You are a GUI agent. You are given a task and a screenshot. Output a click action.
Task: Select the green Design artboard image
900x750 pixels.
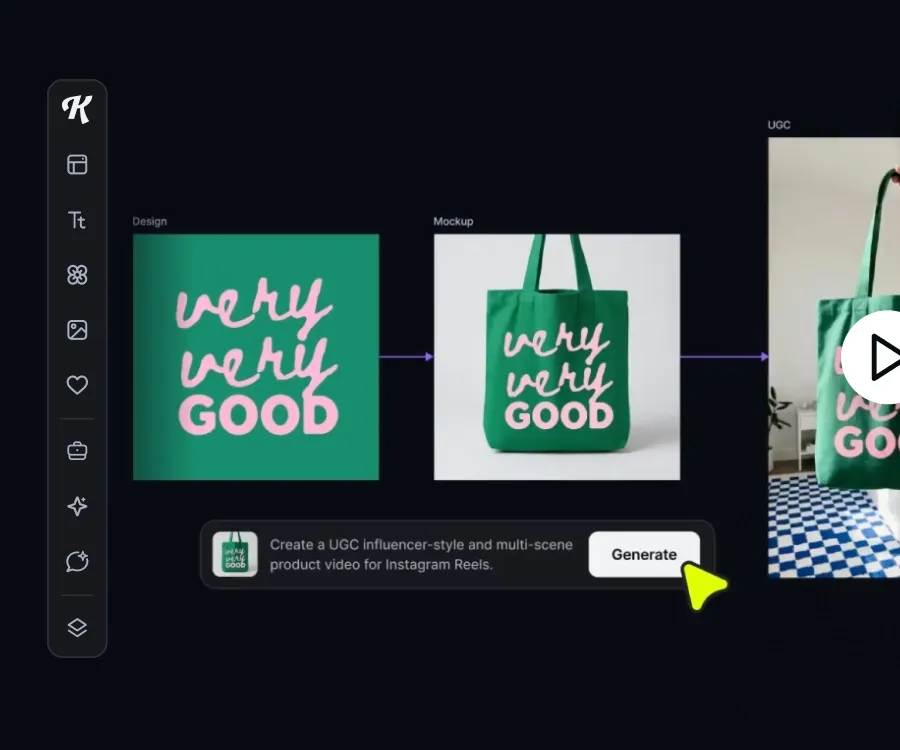point(256,357)
